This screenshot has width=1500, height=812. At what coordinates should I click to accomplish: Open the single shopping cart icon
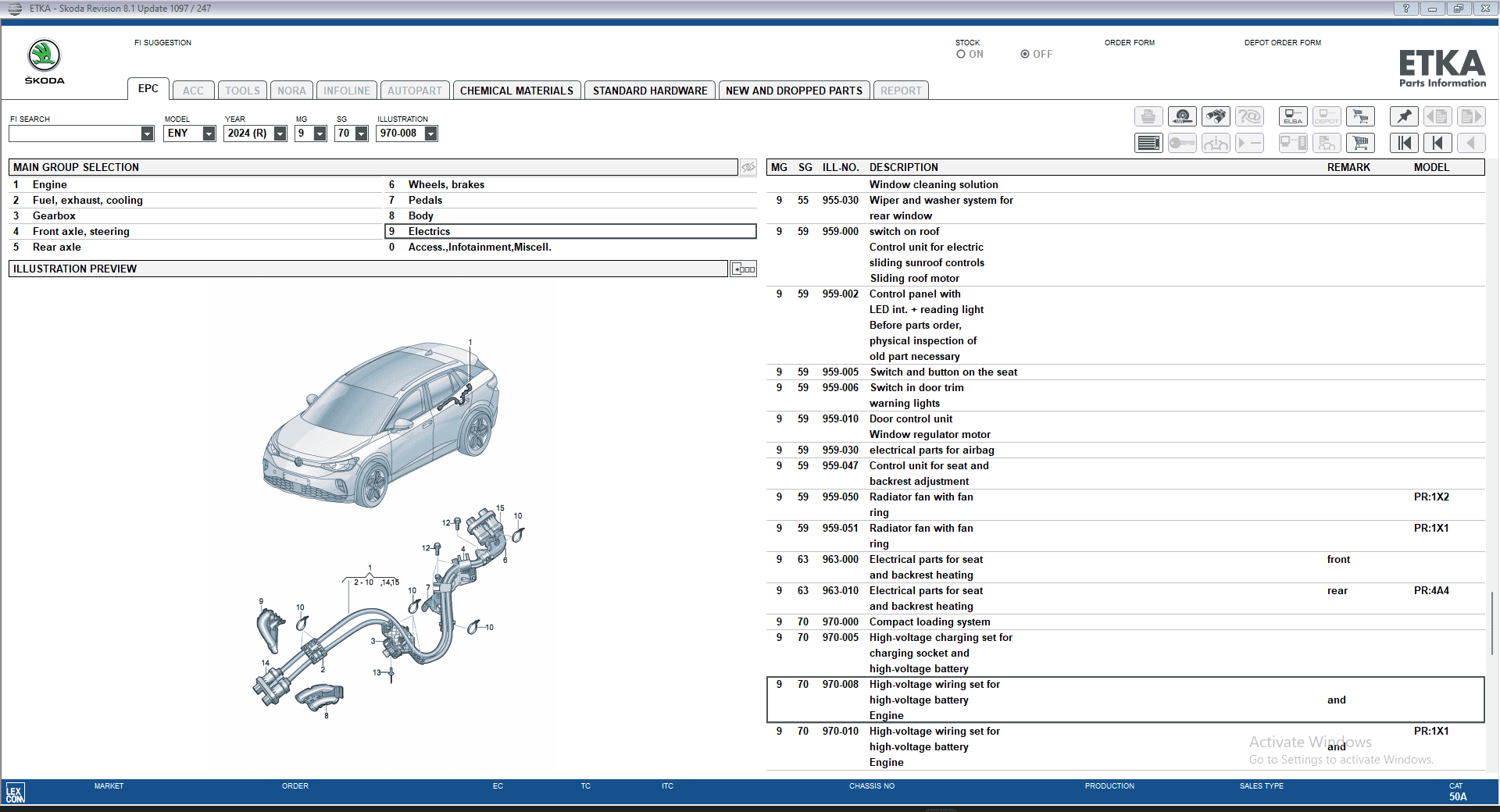pos(1360,143)
